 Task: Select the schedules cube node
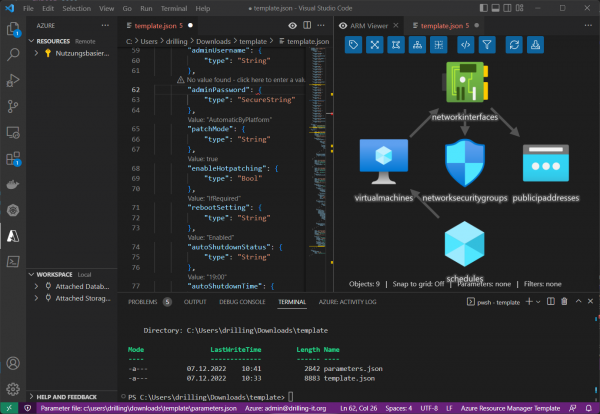click(465, 244)
